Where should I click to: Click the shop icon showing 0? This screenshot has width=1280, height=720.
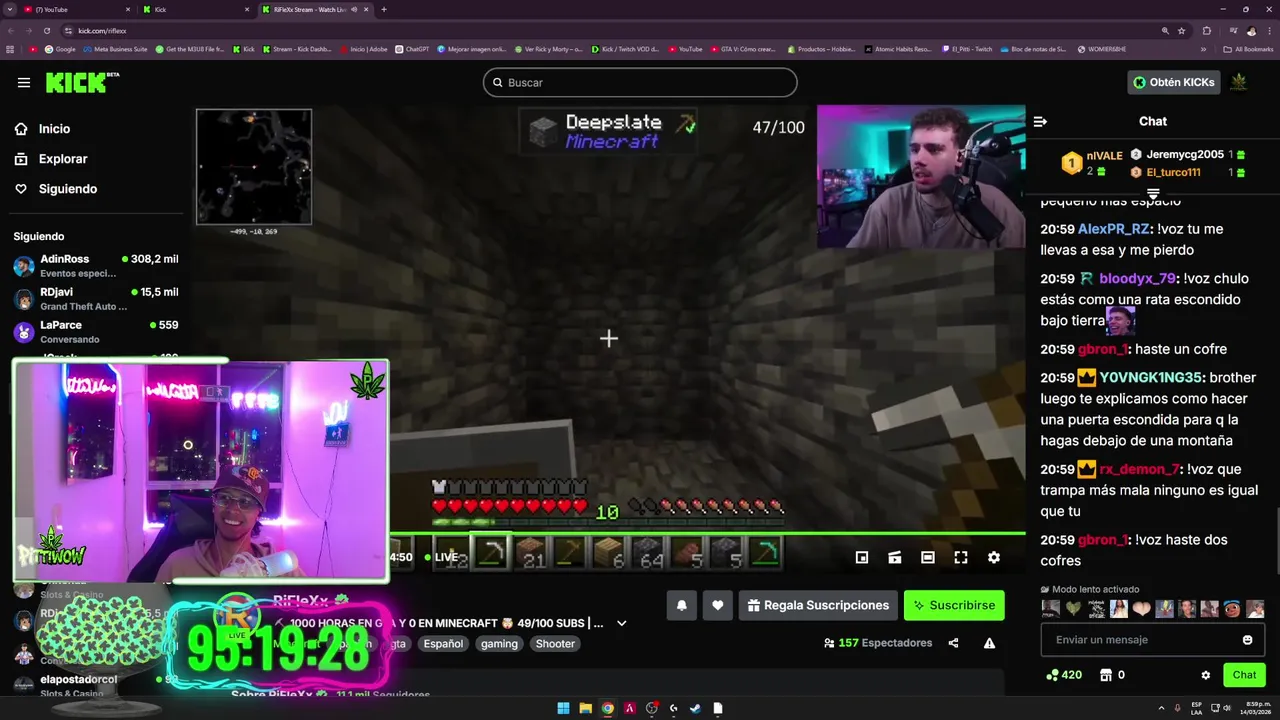pyautogui.click(x=1112, y=675)
